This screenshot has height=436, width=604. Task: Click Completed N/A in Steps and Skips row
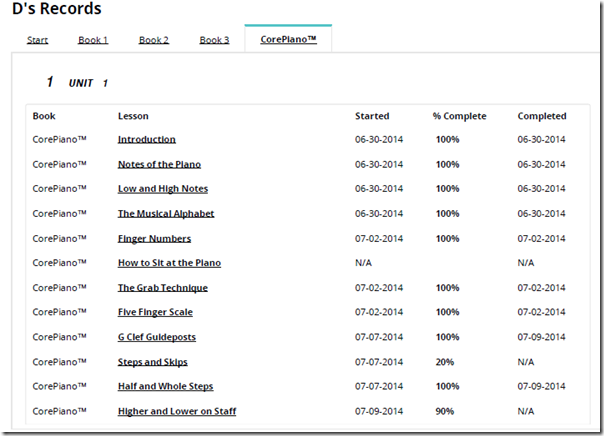tap(526, 362)
